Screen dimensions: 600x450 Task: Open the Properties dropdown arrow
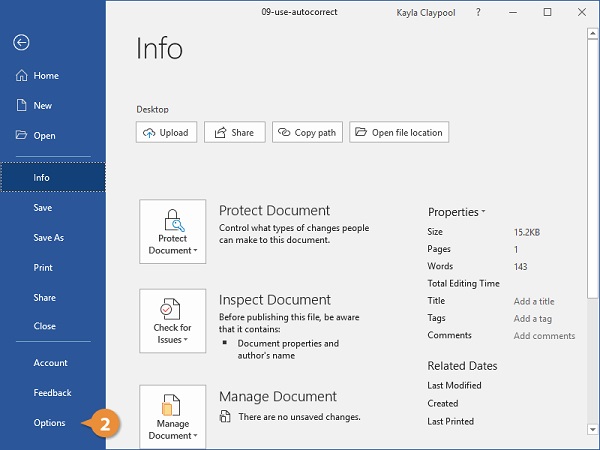point(483,211)
